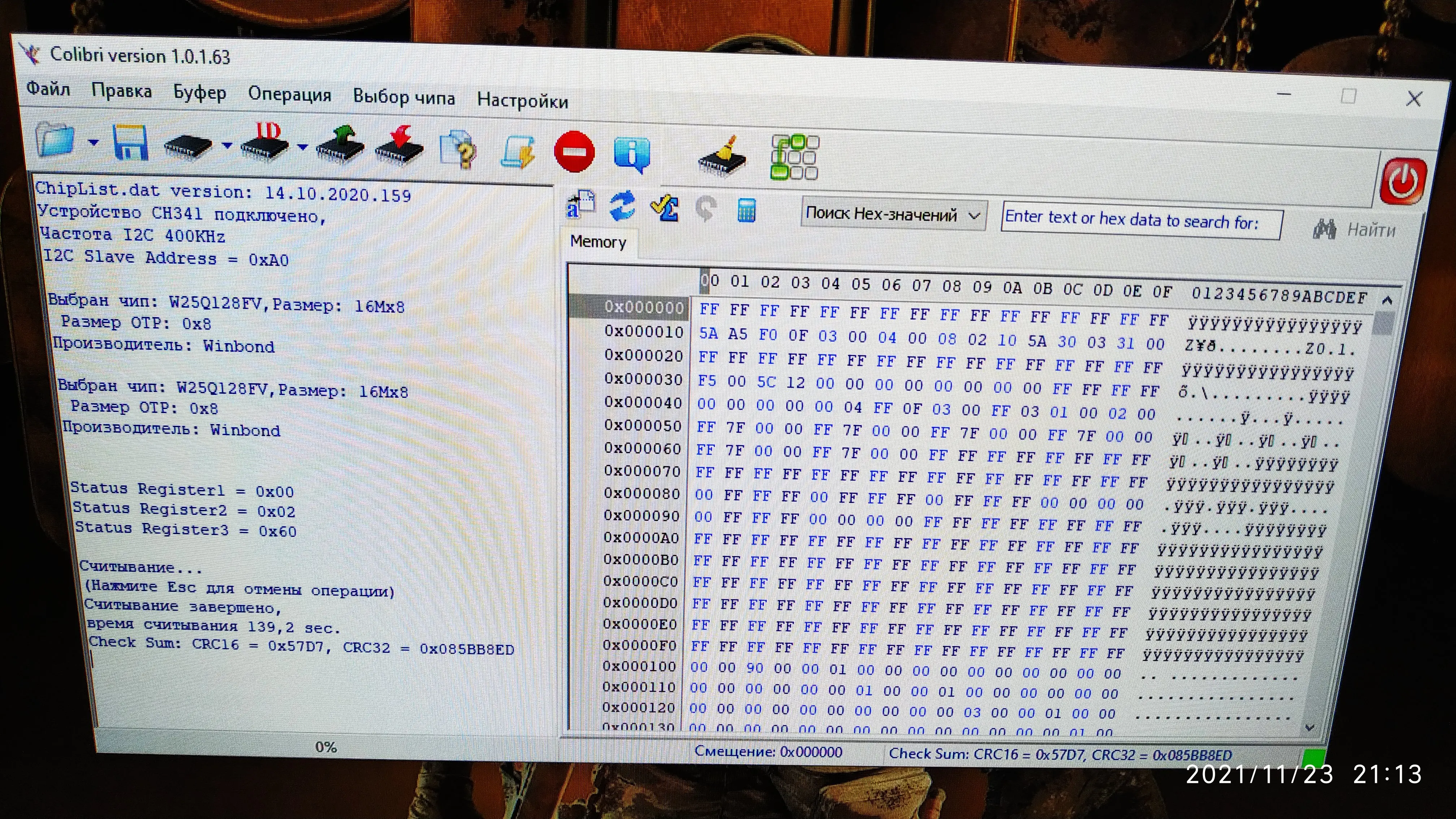Open the Выбор чипа menu
1456x819 pixels.
tap(404, 98)
